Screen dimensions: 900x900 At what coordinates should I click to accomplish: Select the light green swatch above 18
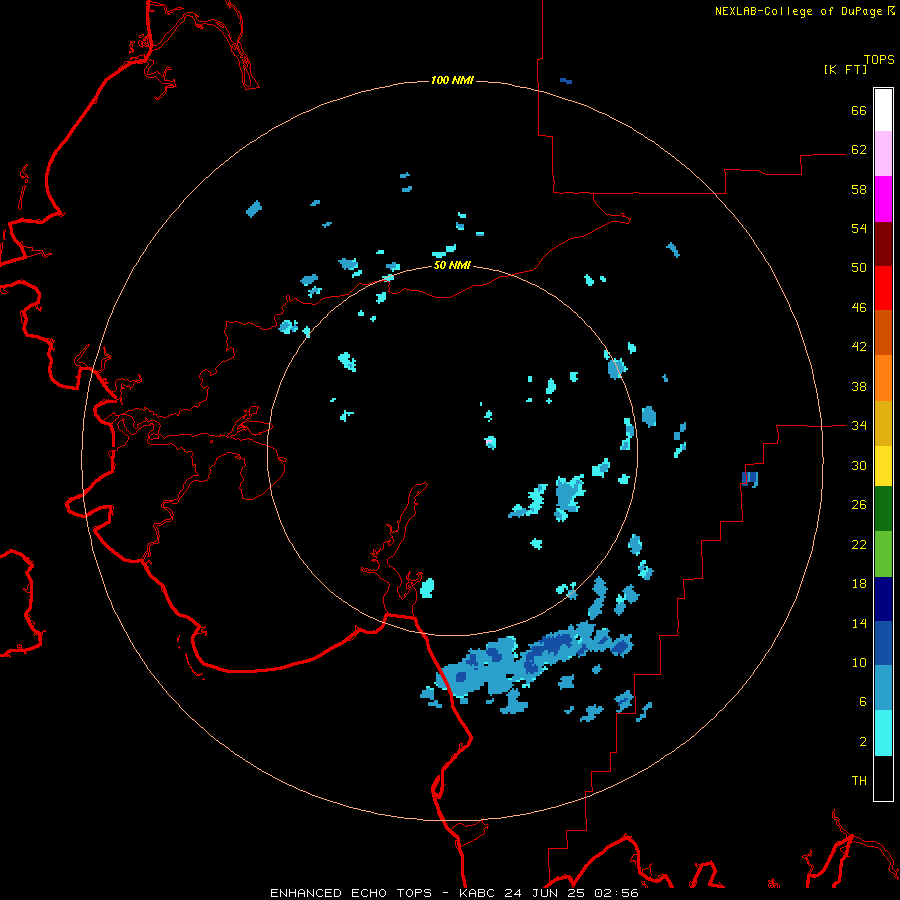click(x=883, y=554)
